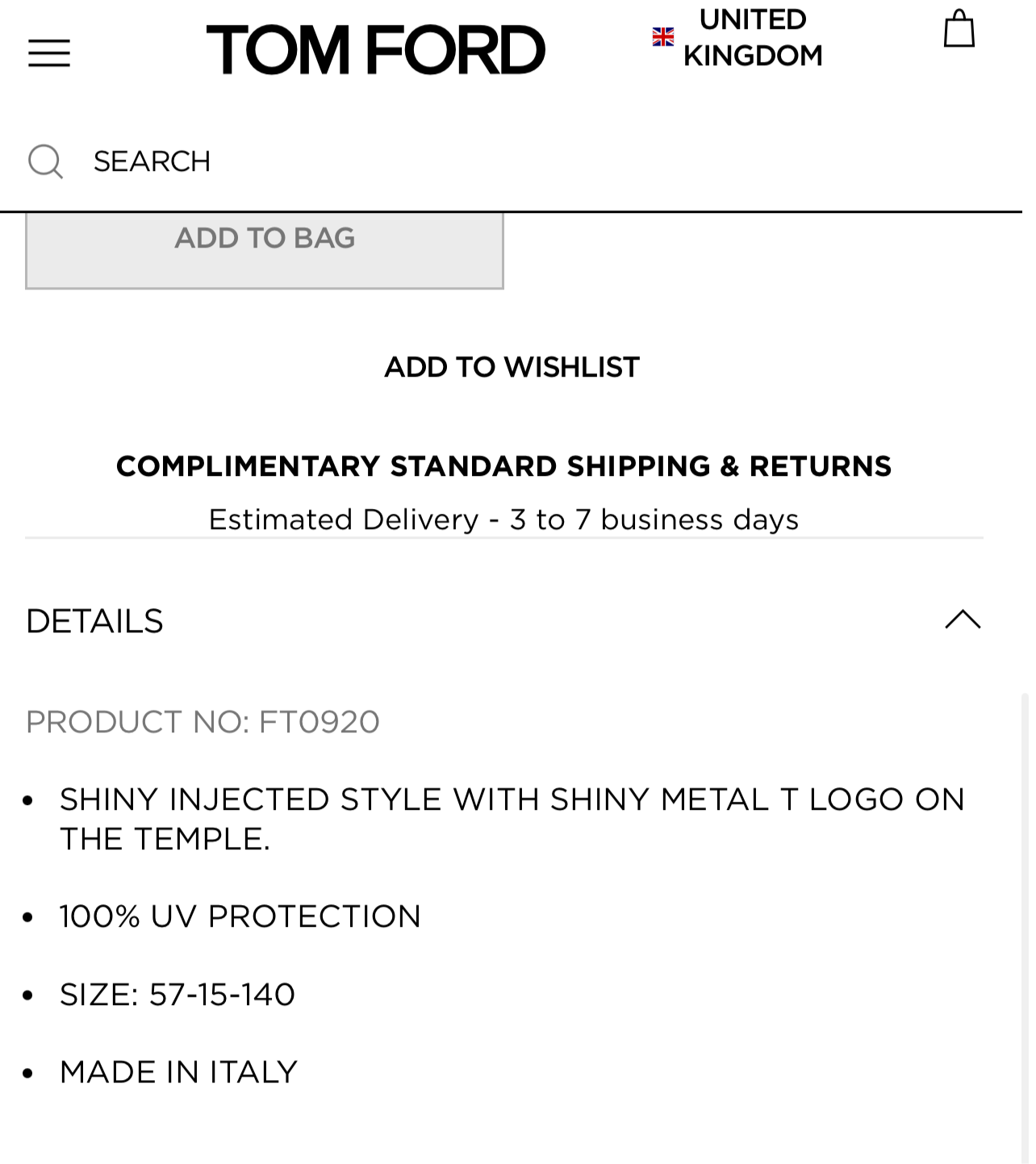Open the hamburger navigation menu
This screenshot has width=1036, height=1164.
tap(49, 53)
